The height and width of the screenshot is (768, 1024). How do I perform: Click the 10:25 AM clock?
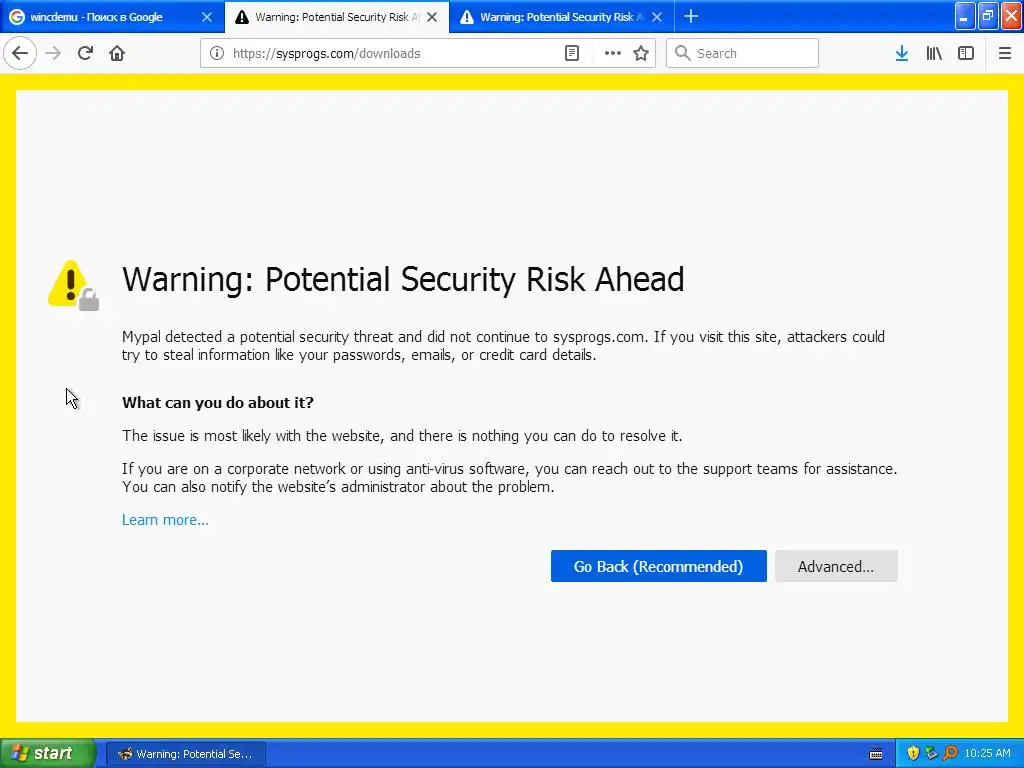987,754
